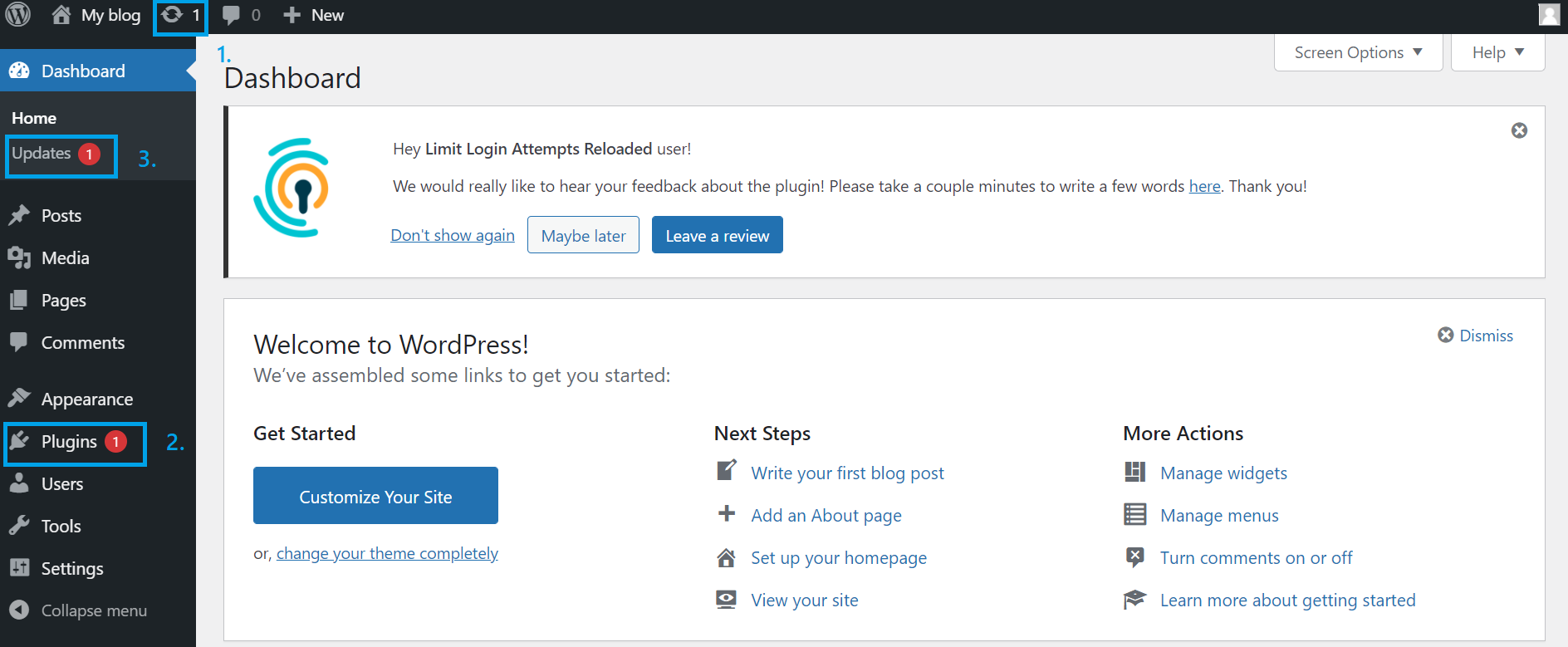Viewport: 1568px width, 647px height.
Task: Open the Settings menu
Action: point(72,569)
